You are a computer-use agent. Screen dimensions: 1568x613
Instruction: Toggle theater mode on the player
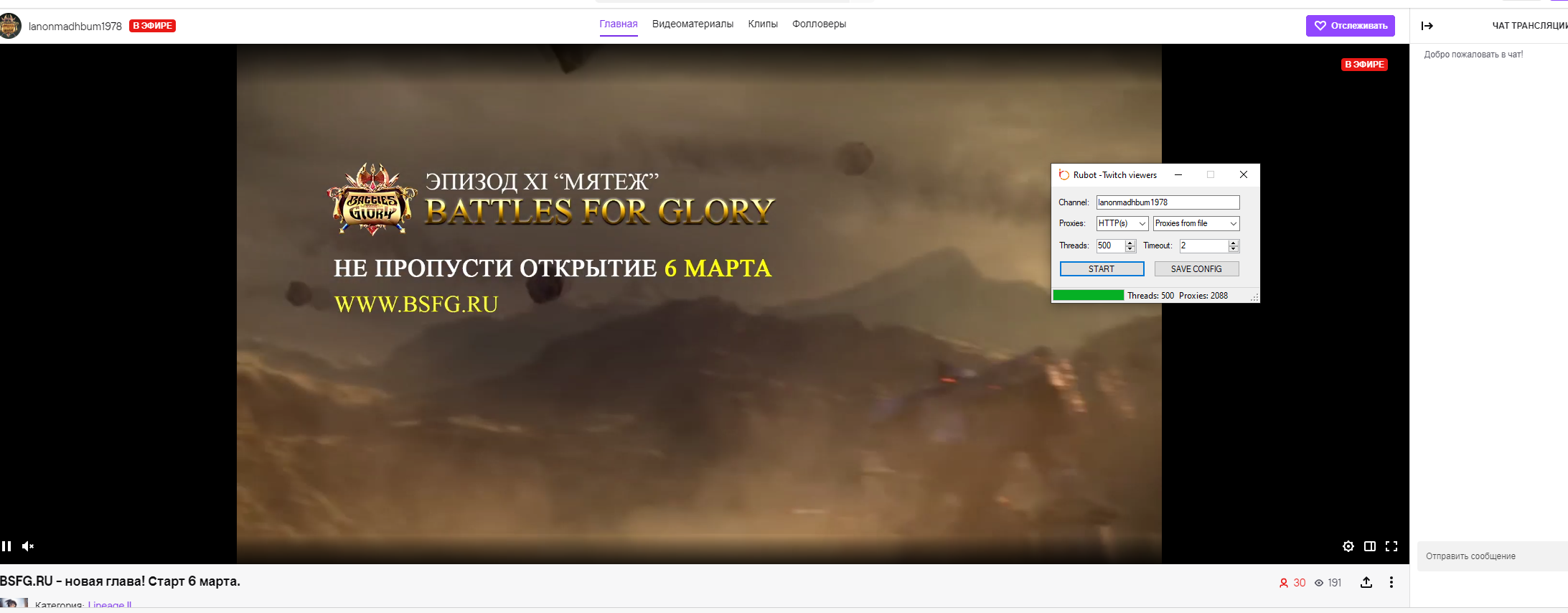[x=1369, y=546]
